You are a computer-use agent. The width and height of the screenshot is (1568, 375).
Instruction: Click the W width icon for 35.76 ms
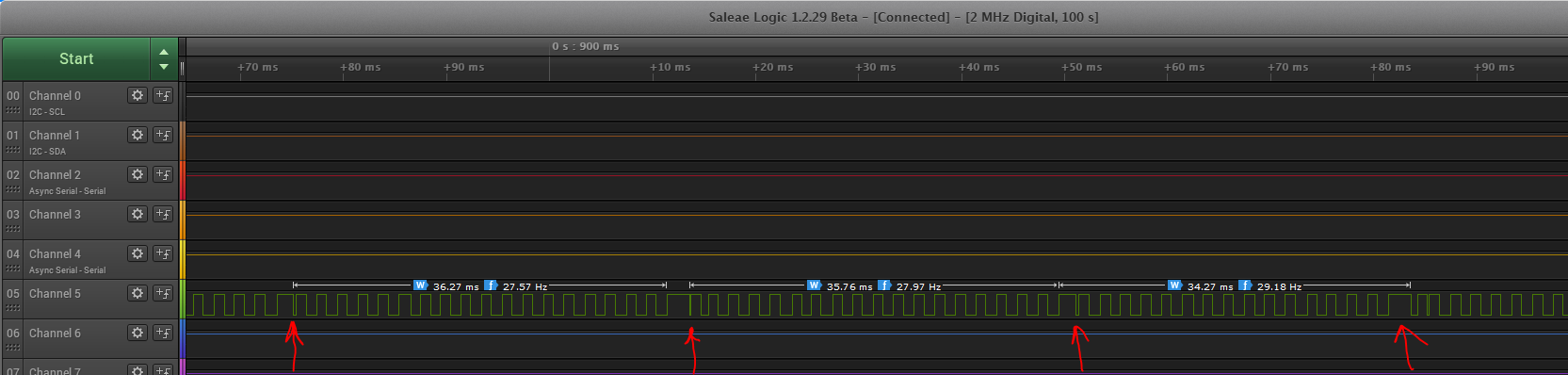click(x=815, y=285)
